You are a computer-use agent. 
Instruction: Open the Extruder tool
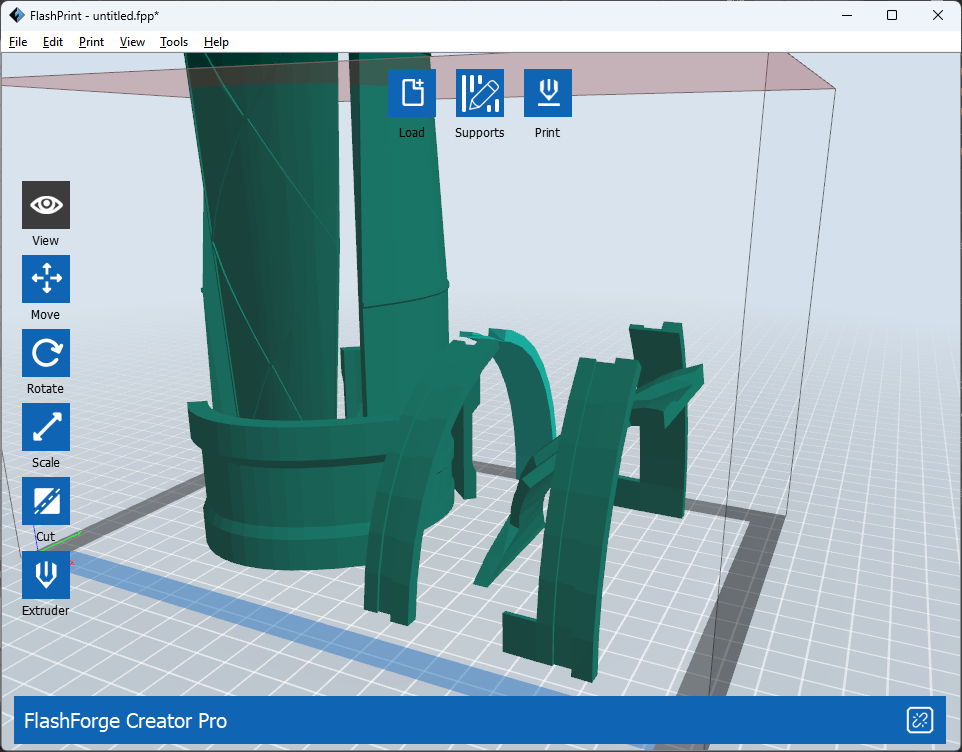click(x=46, y=575)
